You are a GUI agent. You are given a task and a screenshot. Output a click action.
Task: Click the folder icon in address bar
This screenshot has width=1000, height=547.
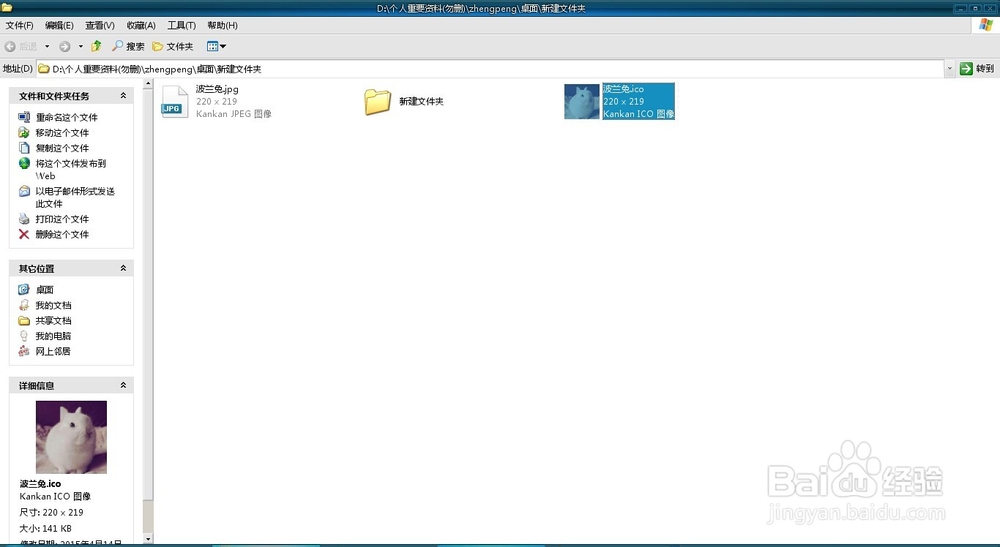(44, 69)
